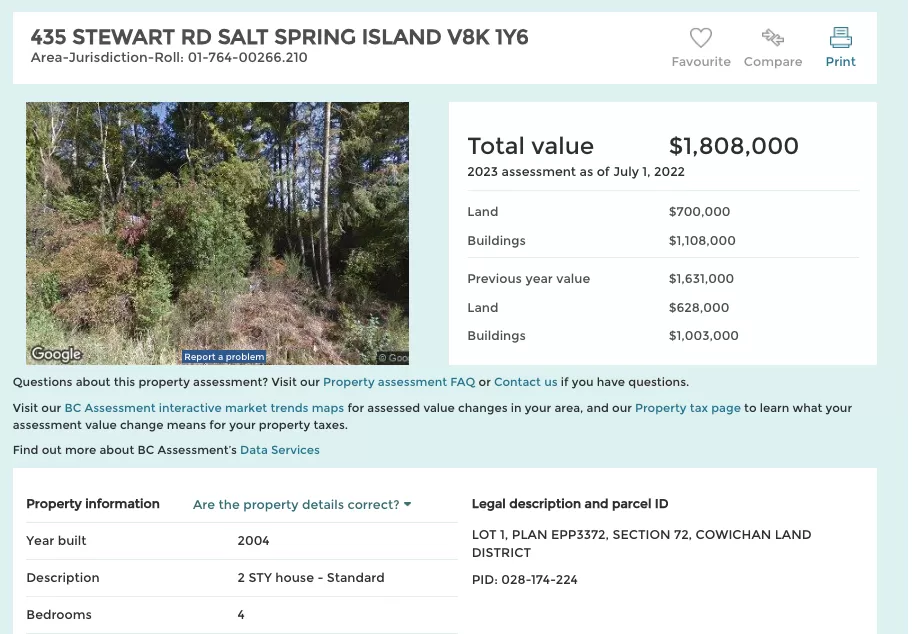Click the Area-Jurisdiction-Roll number text
The image size is (924, 634).
tap(169, 58)
